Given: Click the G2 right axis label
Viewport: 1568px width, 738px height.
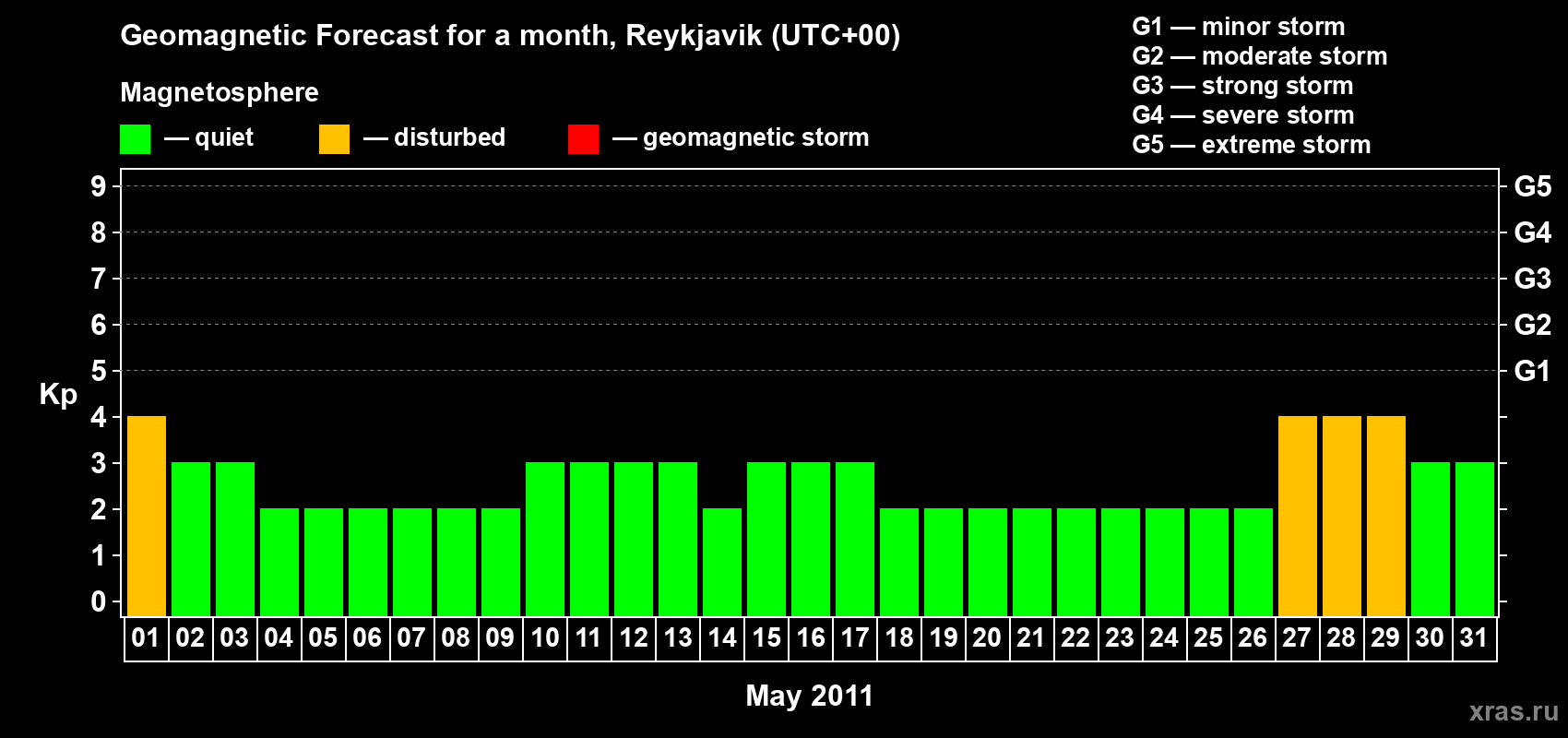Looking at the screenshot, I should pos(1533,325).
